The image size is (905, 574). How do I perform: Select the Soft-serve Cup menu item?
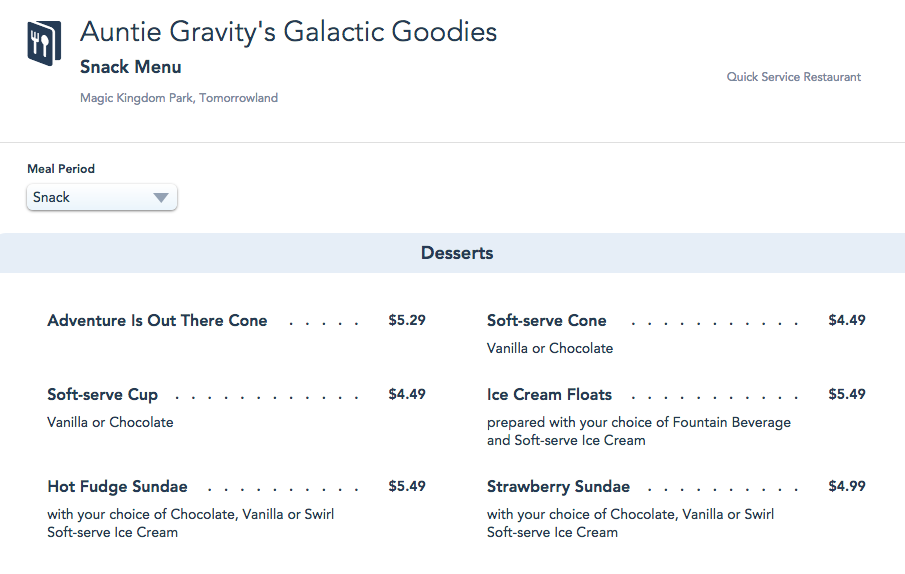tap(102, 395)
